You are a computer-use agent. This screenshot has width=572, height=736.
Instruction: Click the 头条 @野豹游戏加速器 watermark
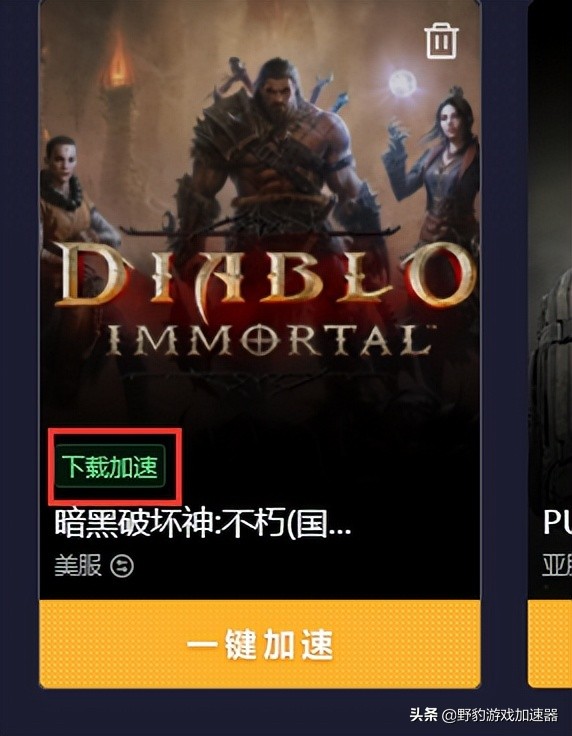tap(483, 715)
